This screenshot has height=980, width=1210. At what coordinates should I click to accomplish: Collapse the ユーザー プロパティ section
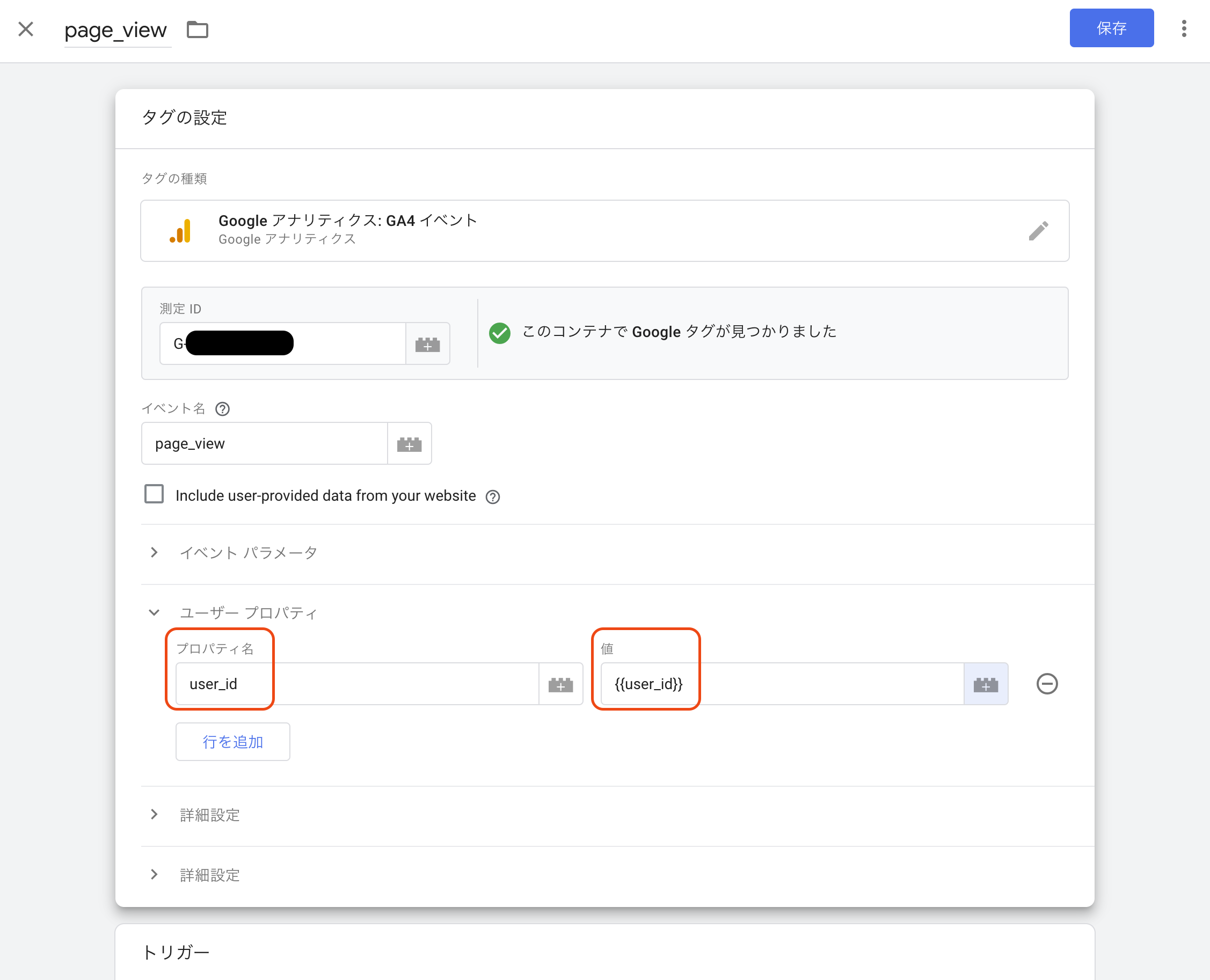click(x=154, y=612)
